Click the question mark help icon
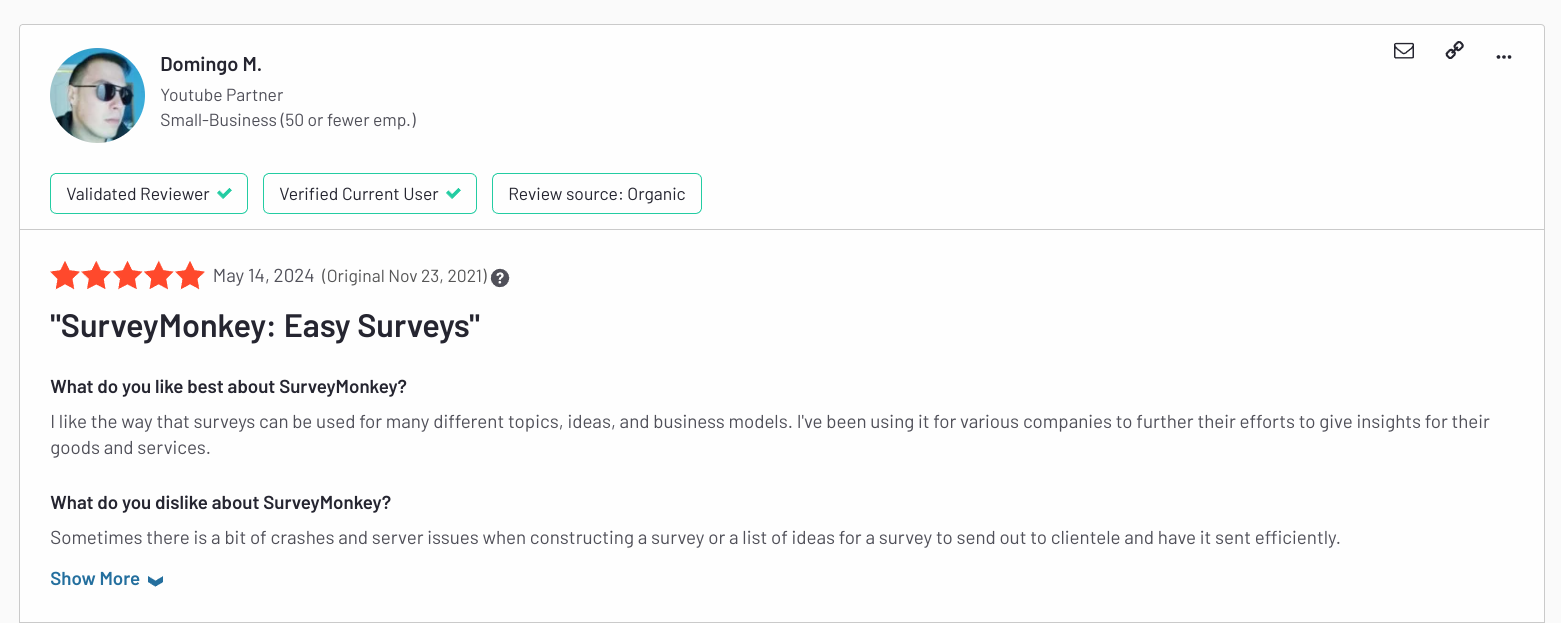This screenshot has height=623, width=1561. point(499,278)
